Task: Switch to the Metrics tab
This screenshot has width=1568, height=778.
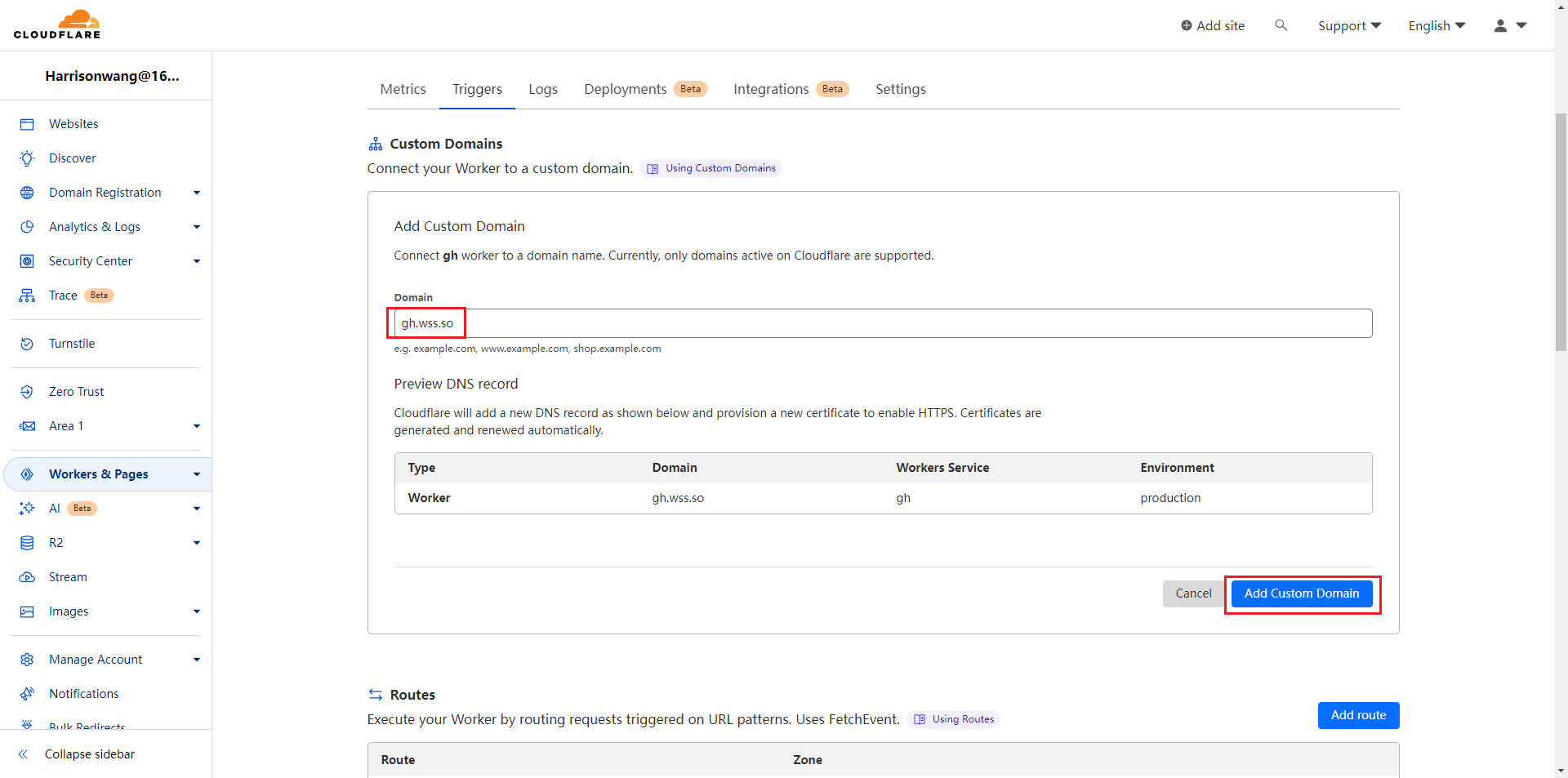Action: [403, 89]
